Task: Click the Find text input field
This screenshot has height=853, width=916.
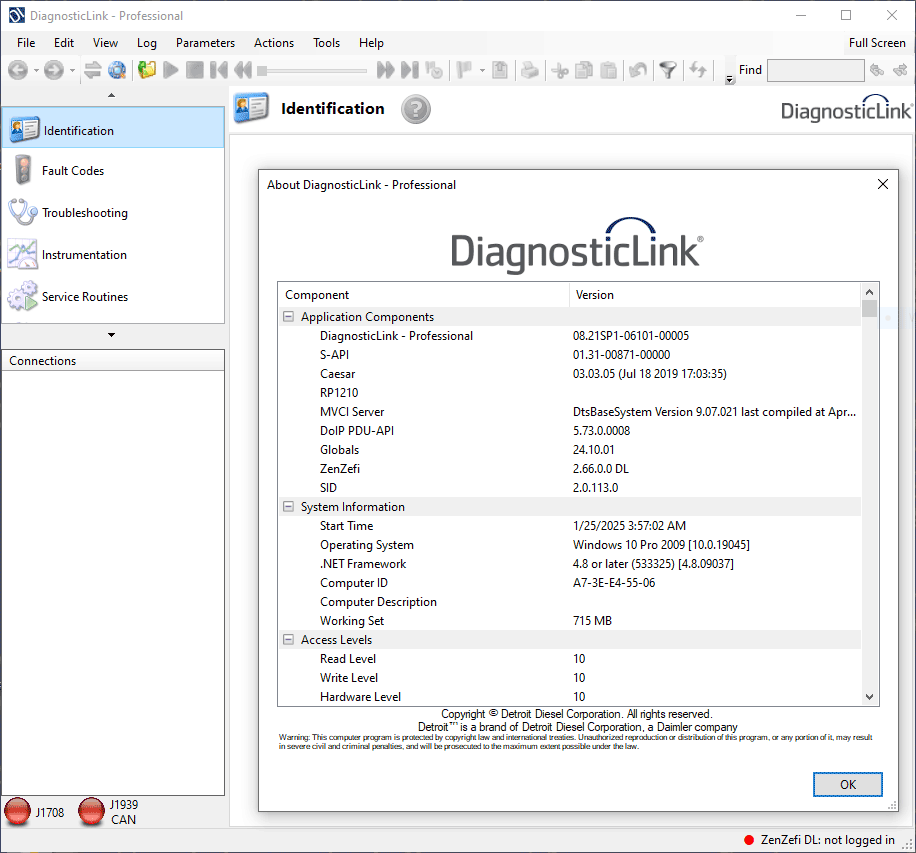Action: (x=816, y=70)
